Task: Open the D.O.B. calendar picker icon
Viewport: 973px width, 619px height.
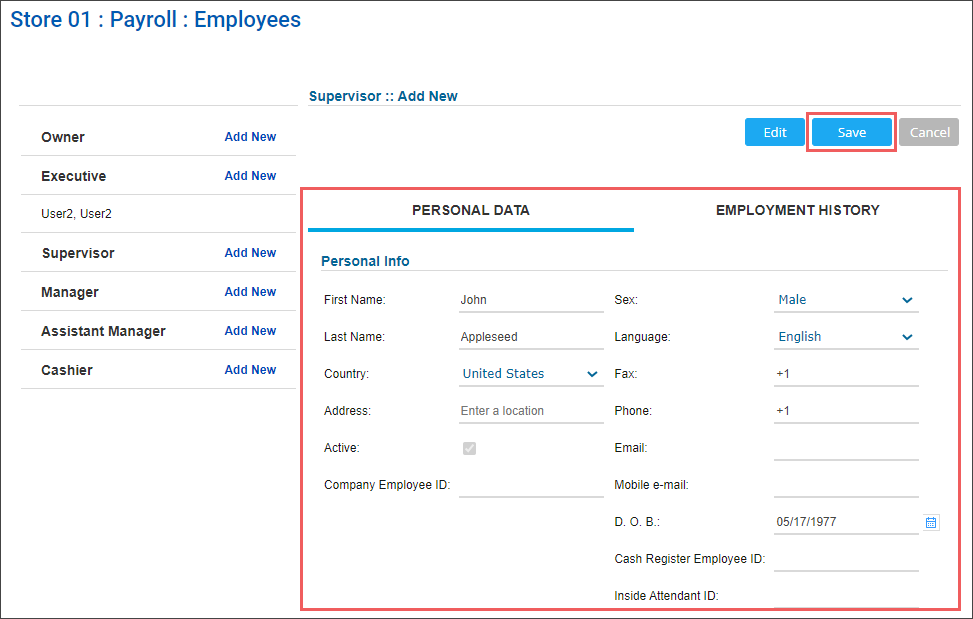Action: point(931,522)
